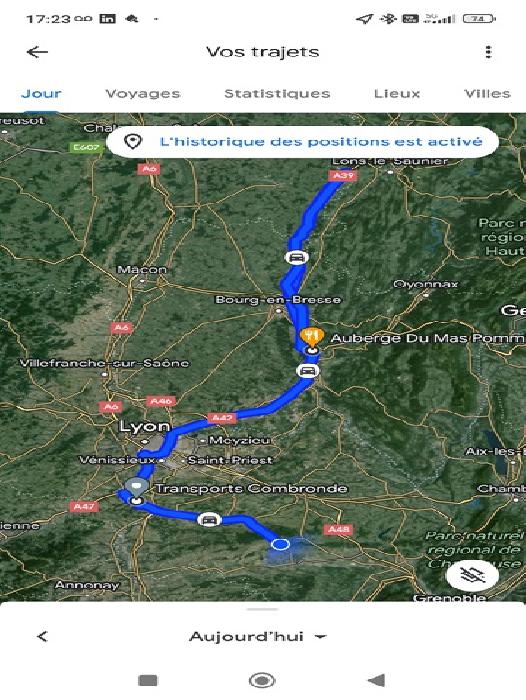This screenshot has height=700, width=526.
Task: Tap the Android home navigation button
Action: point(262,680)
